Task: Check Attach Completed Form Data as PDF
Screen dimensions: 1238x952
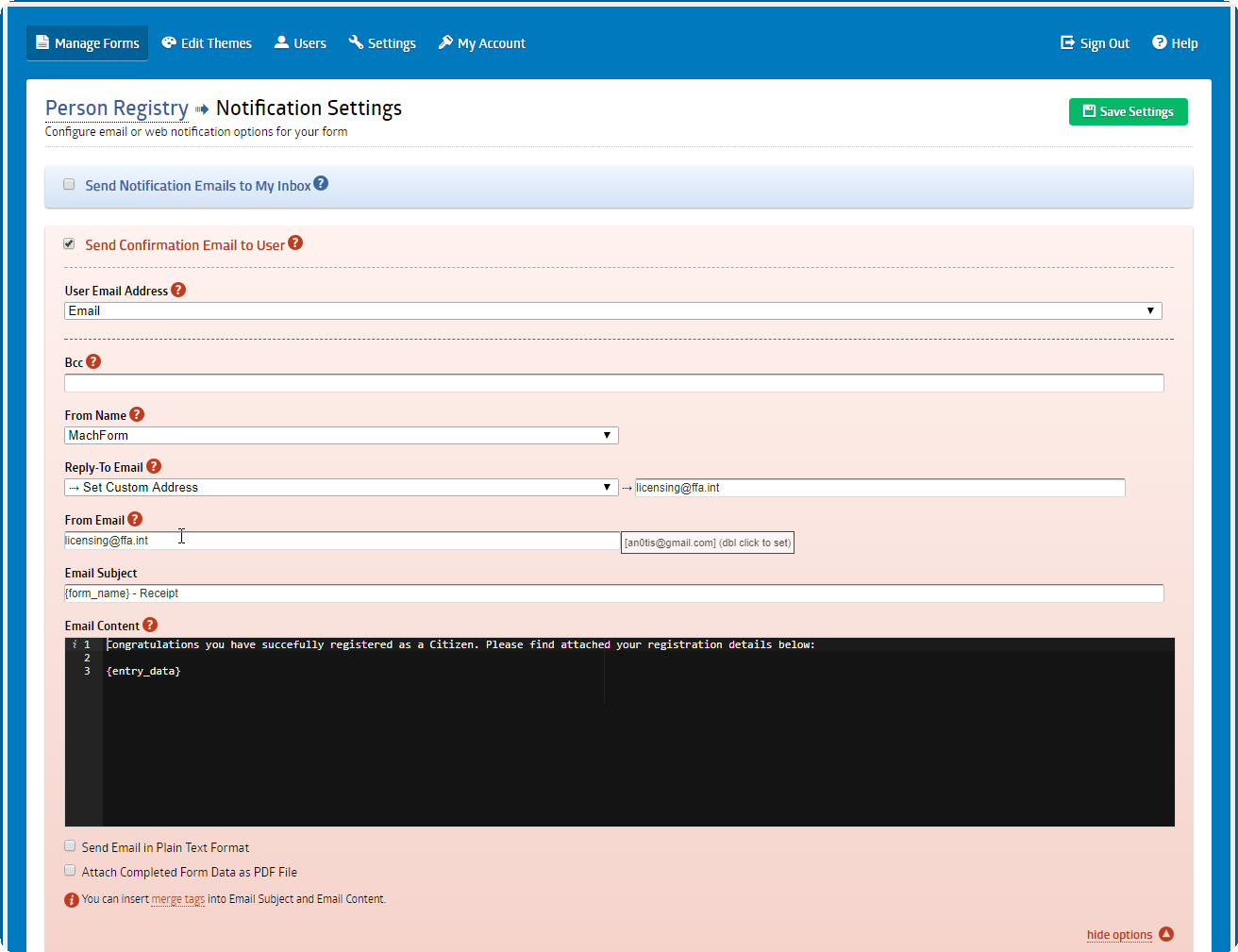Action: [70, 871]
